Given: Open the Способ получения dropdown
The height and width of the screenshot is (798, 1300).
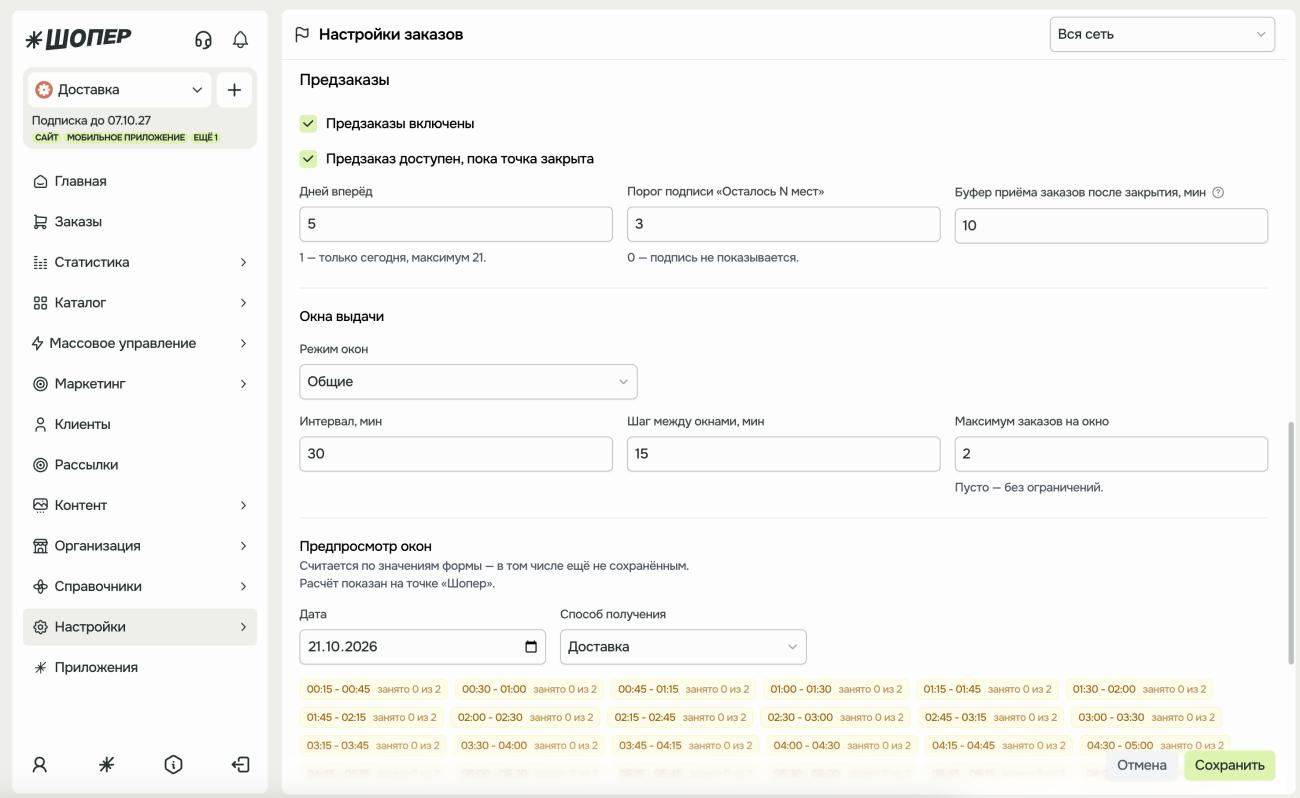Looking at the screenshot, I should [x=683, y=647].
